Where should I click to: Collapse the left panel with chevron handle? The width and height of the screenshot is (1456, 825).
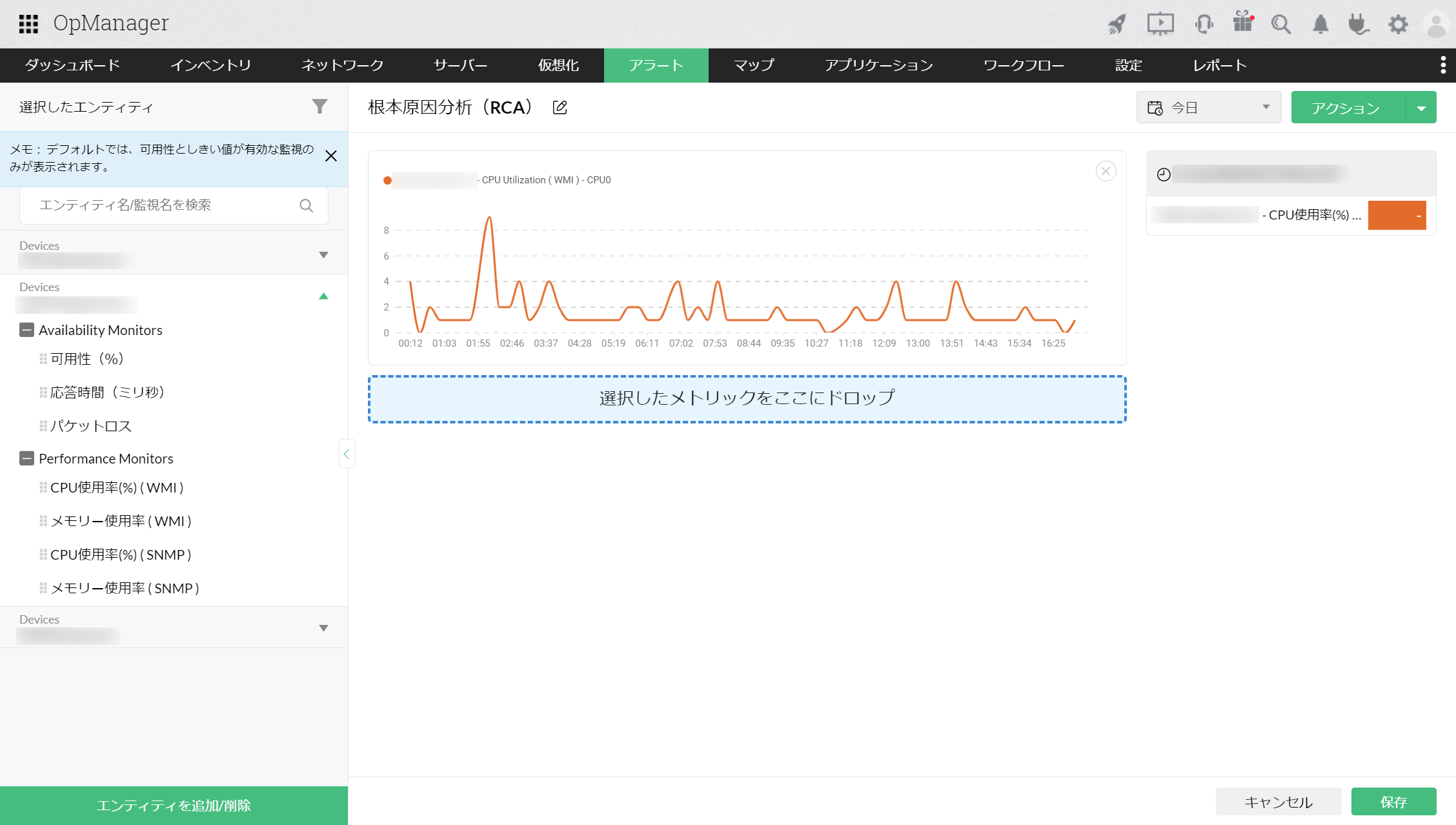click(x=347, y=454)
